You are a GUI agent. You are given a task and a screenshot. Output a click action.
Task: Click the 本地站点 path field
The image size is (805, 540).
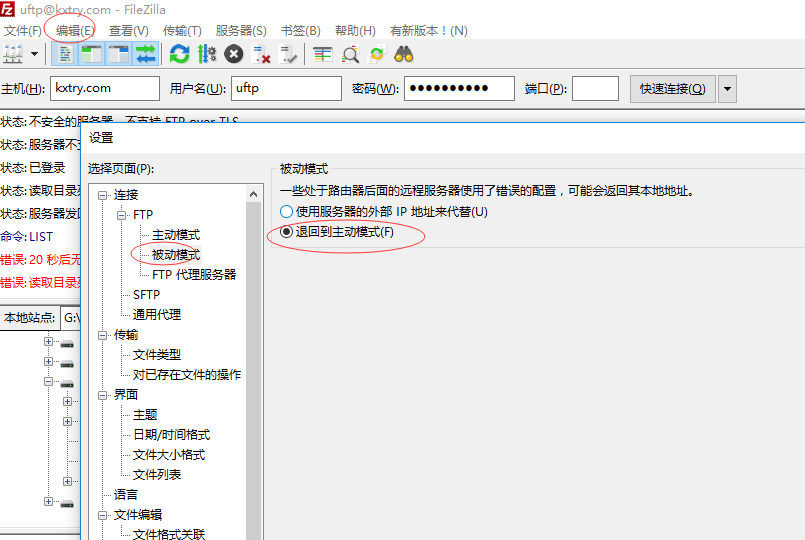tap(70, 318)
